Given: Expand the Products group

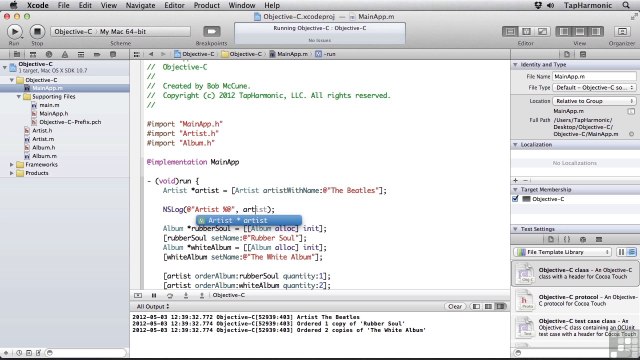Looking at the screenshot, I should click(x=12, y=173).
